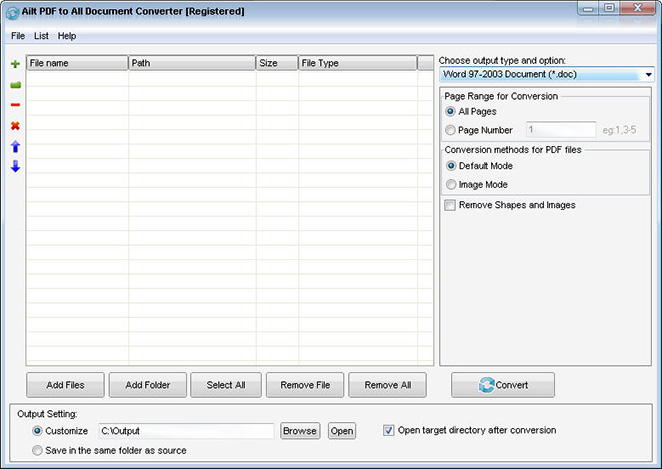The width and height of the screenshot is (662, 469).
Task: Open the List menu
Action: tap(41, 36)
